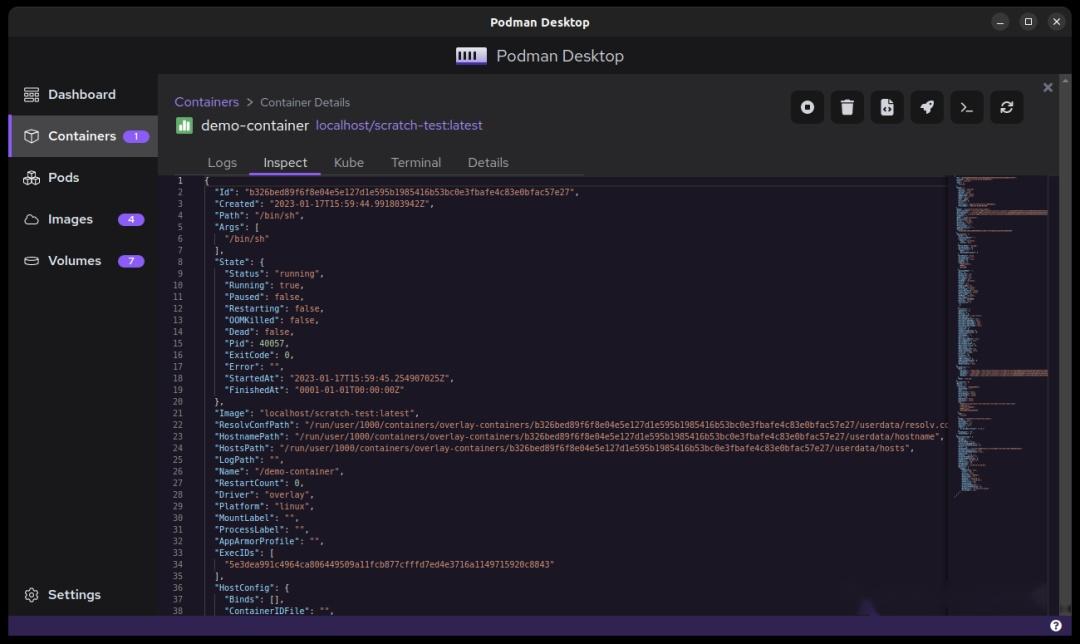Delete the demo-container
Screen dimensions: 1080x644
coord(847,107)
